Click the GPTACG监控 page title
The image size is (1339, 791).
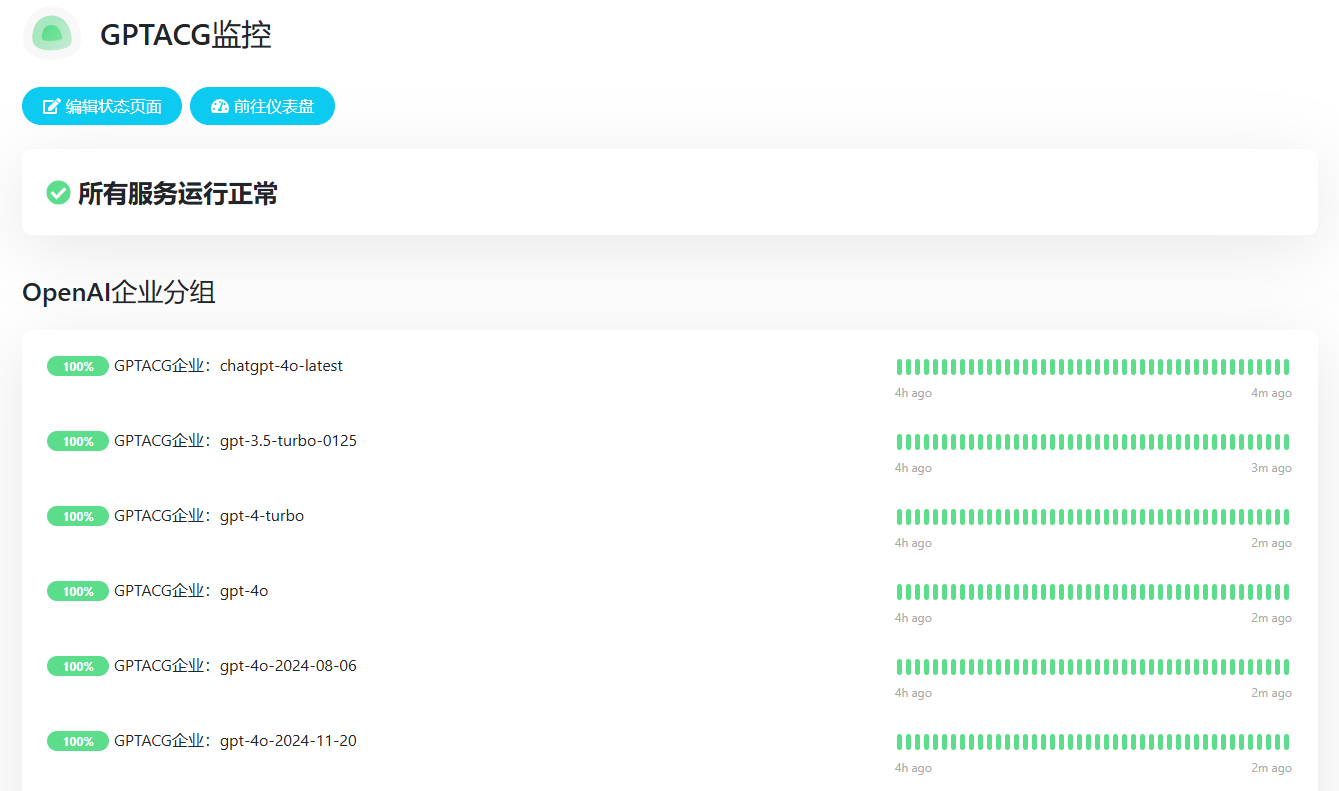(186, 35)
